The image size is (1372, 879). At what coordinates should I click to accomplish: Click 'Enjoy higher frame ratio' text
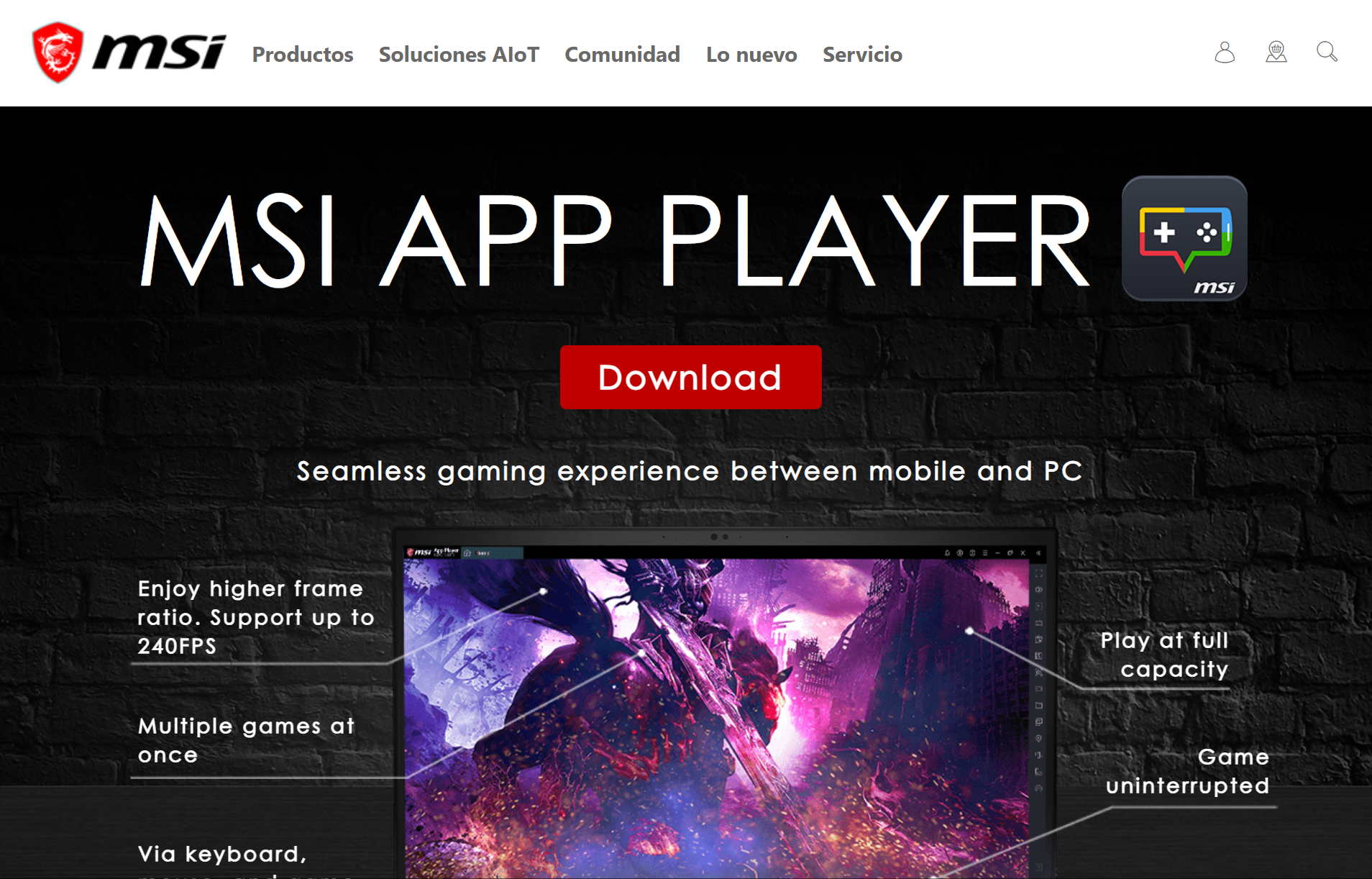pyautogui.click(x=256, y=617)
